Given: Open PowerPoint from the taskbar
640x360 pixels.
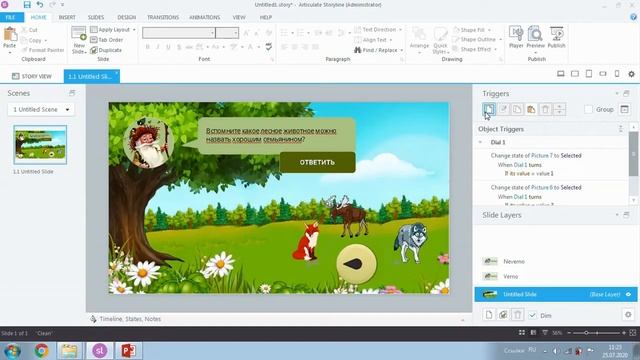Looking at the screenshot, I should click(x=128, y=351).
